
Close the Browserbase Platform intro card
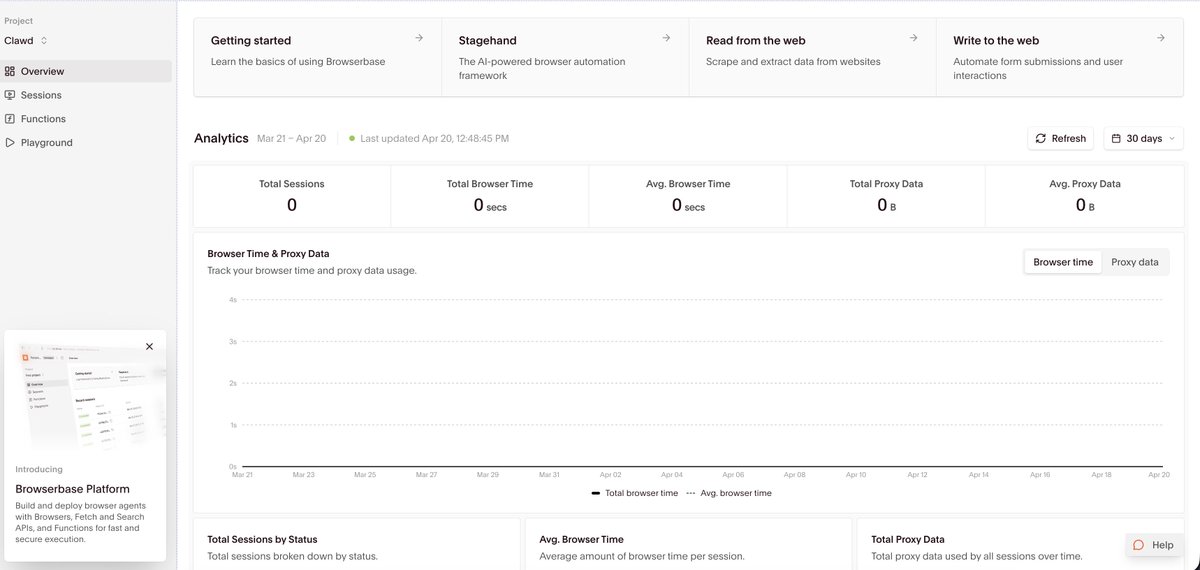(x=149, y=347)
